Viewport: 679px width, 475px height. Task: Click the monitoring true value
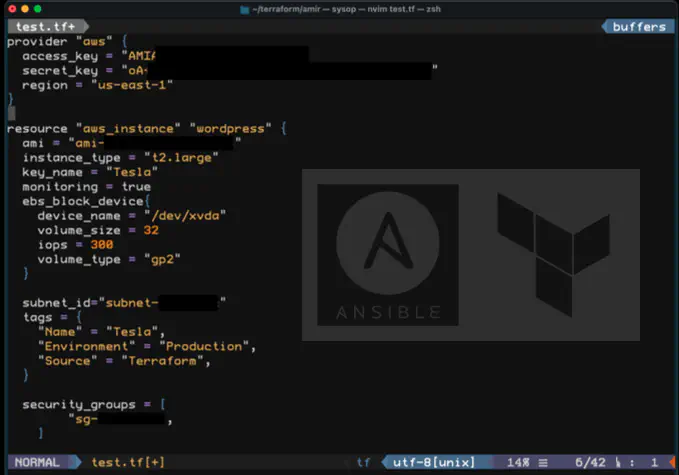[136, 187]
